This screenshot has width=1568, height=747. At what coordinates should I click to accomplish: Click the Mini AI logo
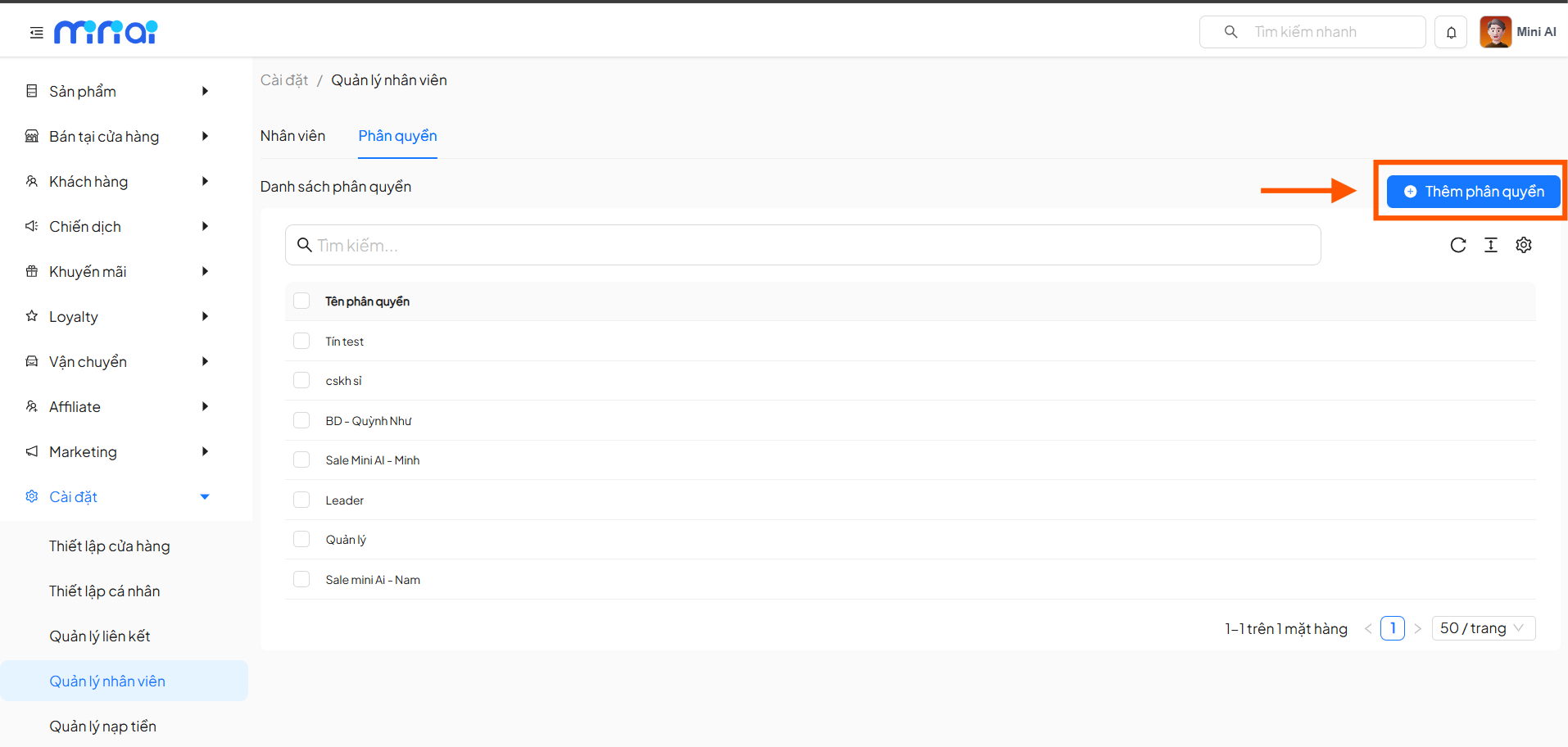[105, 31]
